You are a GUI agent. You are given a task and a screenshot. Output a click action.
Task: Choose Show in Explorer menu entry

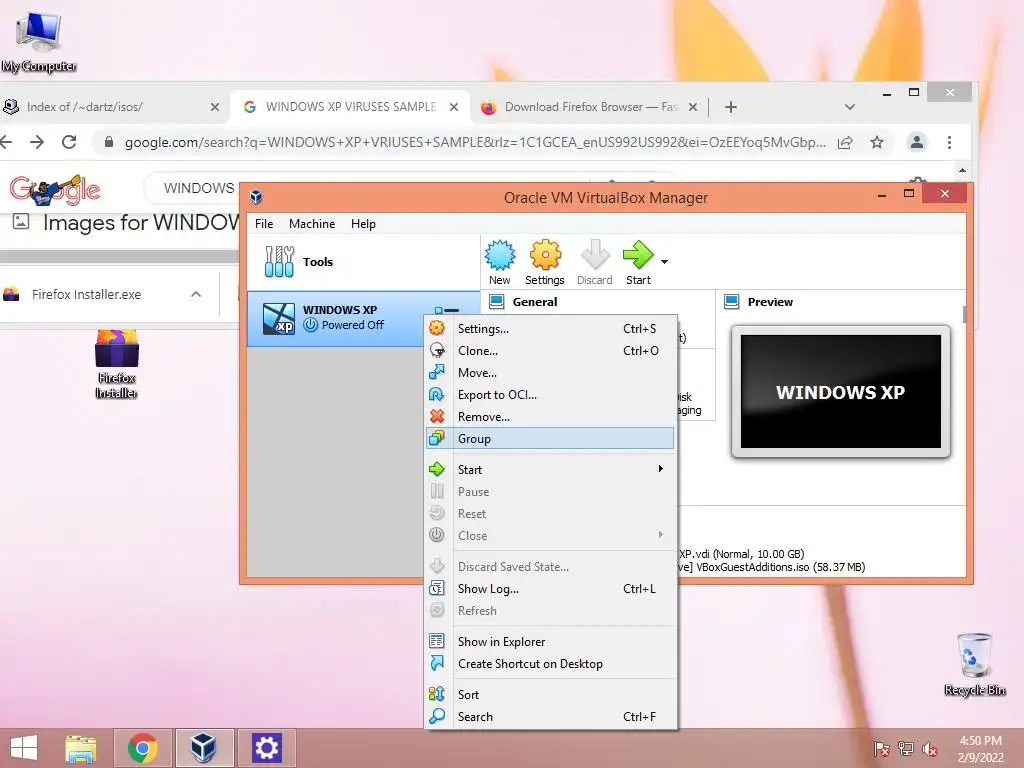[551, 641]
